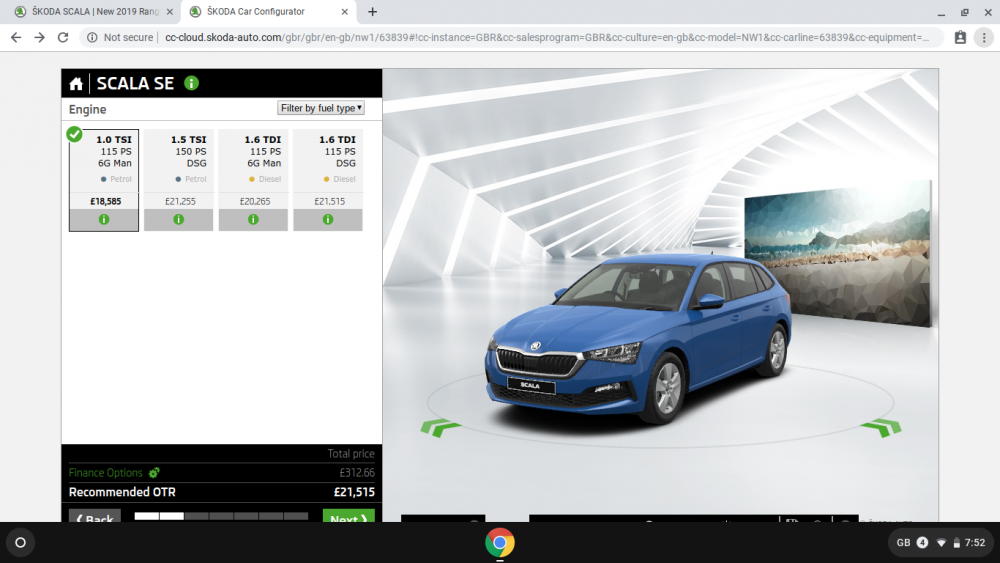Switch to ŠKODA SCALA New 2019 Range tab
The width and height of the screenshot is (1000, 563).
[x=92, y=11]
